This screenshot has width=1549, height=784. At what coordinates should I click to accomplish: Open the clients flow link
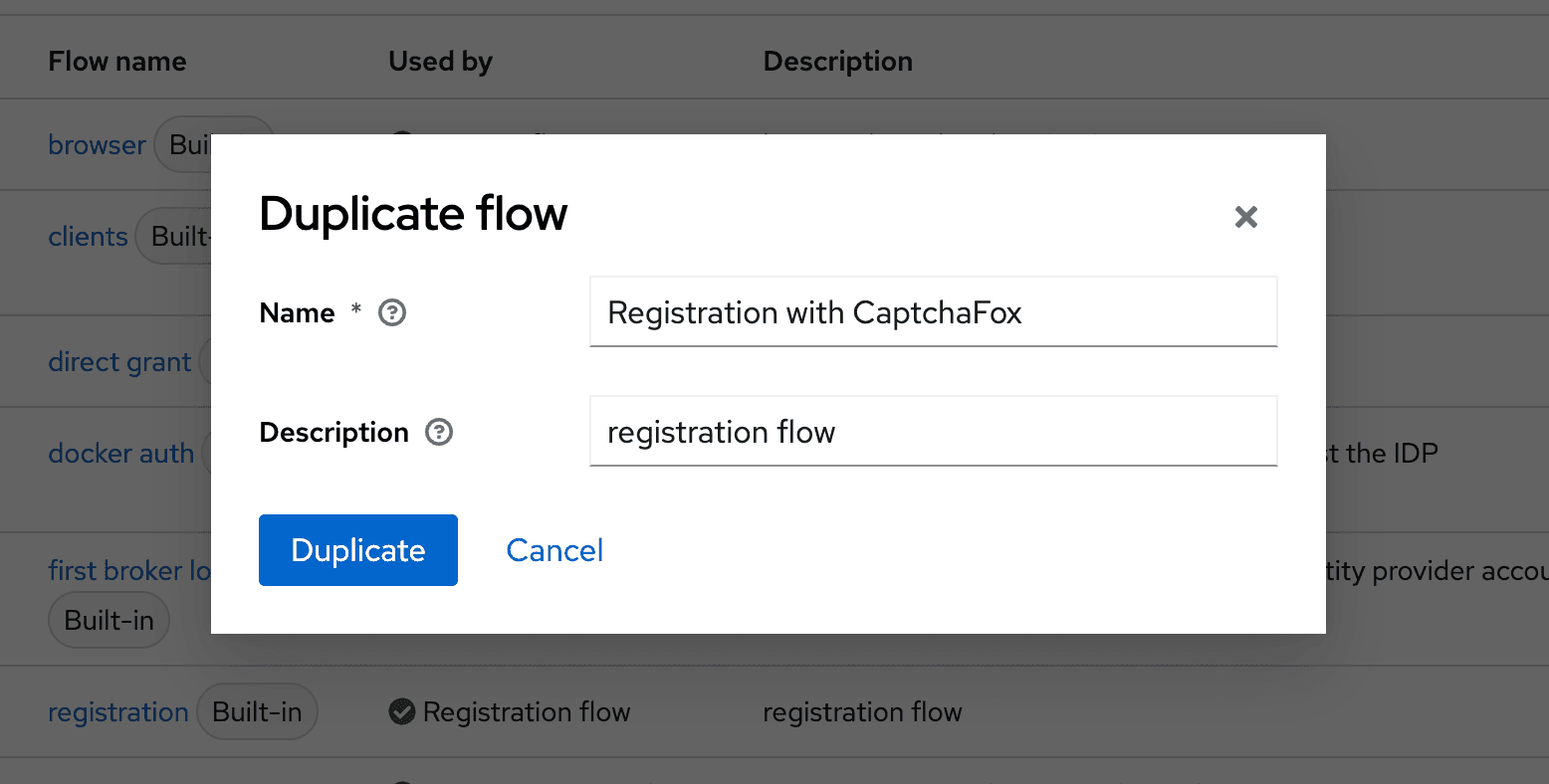tap(88, 236)
